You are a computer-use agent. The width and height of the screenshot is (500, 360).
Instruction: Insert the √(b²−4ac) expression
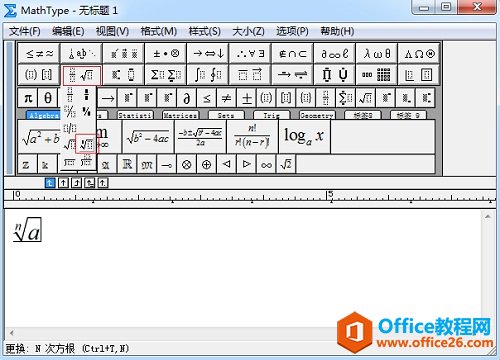148,137
